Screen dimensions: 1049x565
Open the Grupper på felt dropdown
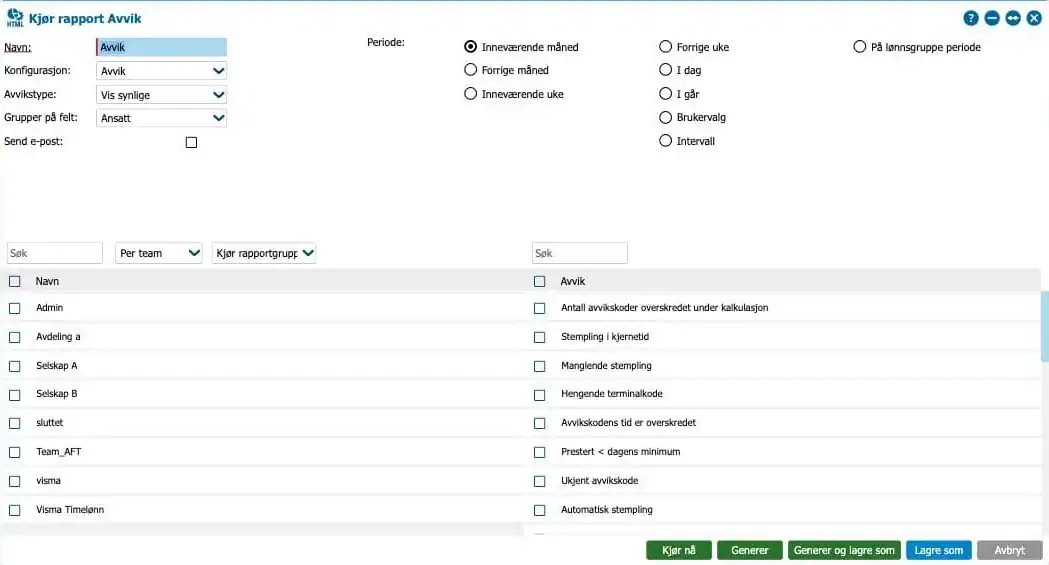[x=161, y=118]
